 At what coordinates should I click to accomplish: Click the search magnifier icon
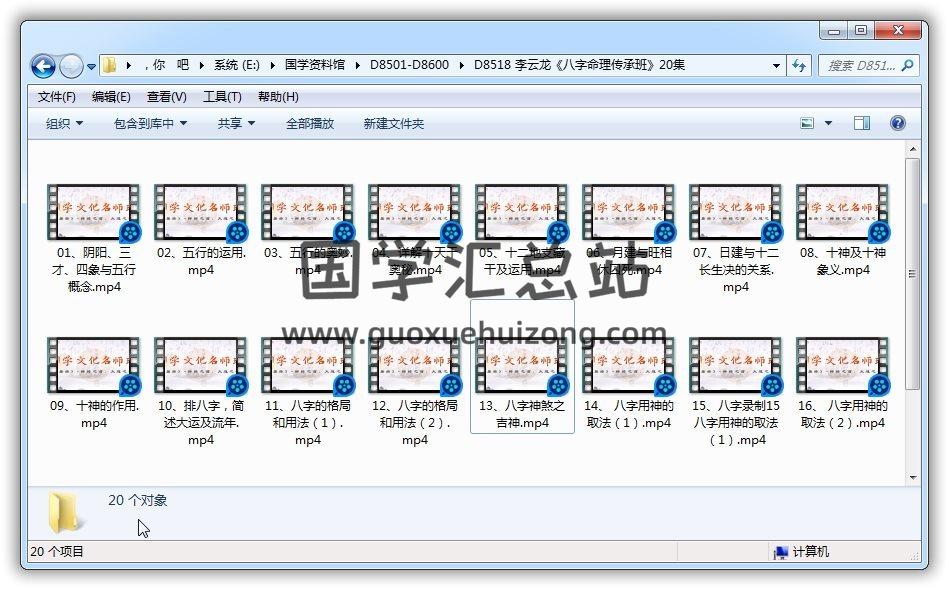tap(907, 65)
